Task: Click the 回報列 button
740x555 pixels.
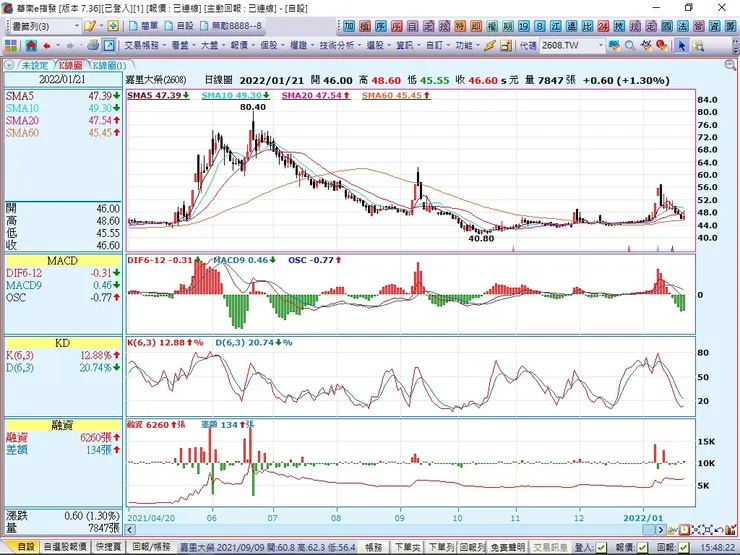Action: 472,547
